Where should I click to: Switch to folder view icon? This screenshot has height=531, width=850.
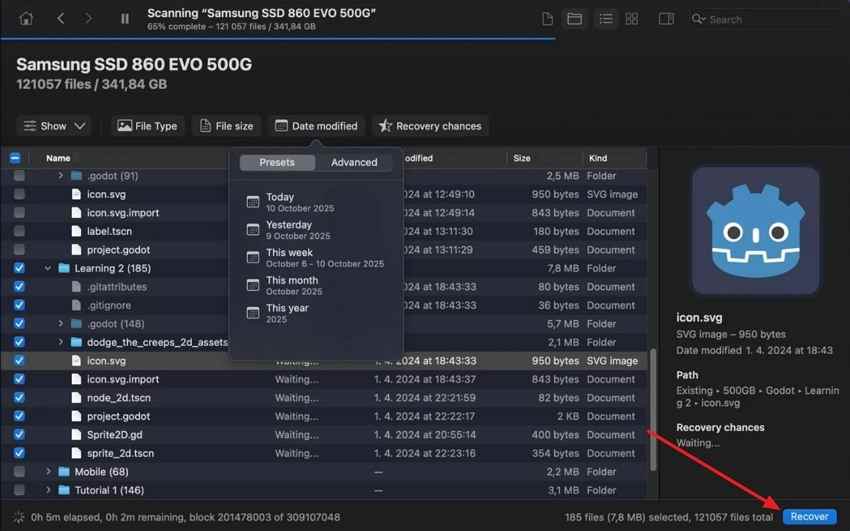[575, 20]
